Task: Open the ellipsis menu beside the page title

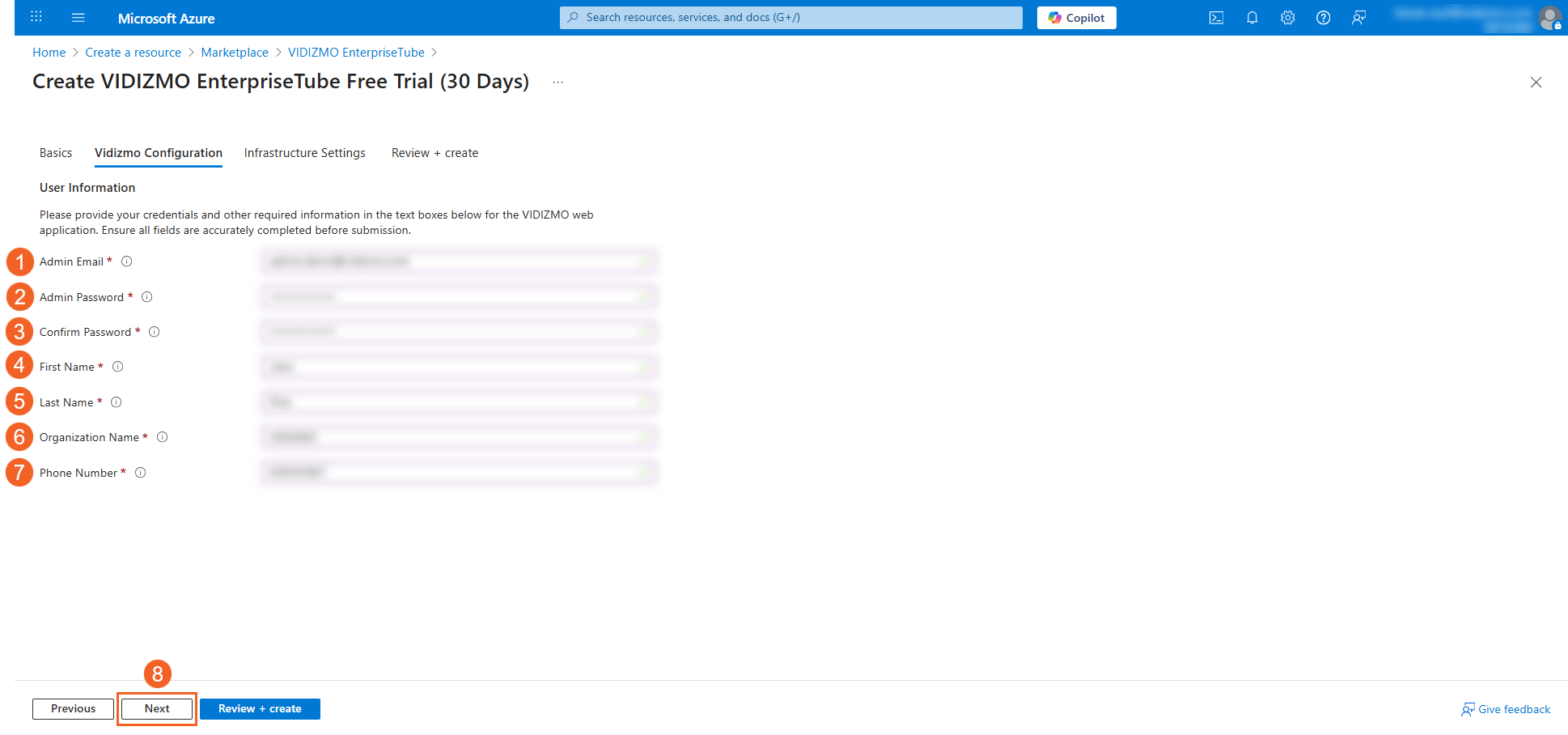Action: (x=557, y=83)
